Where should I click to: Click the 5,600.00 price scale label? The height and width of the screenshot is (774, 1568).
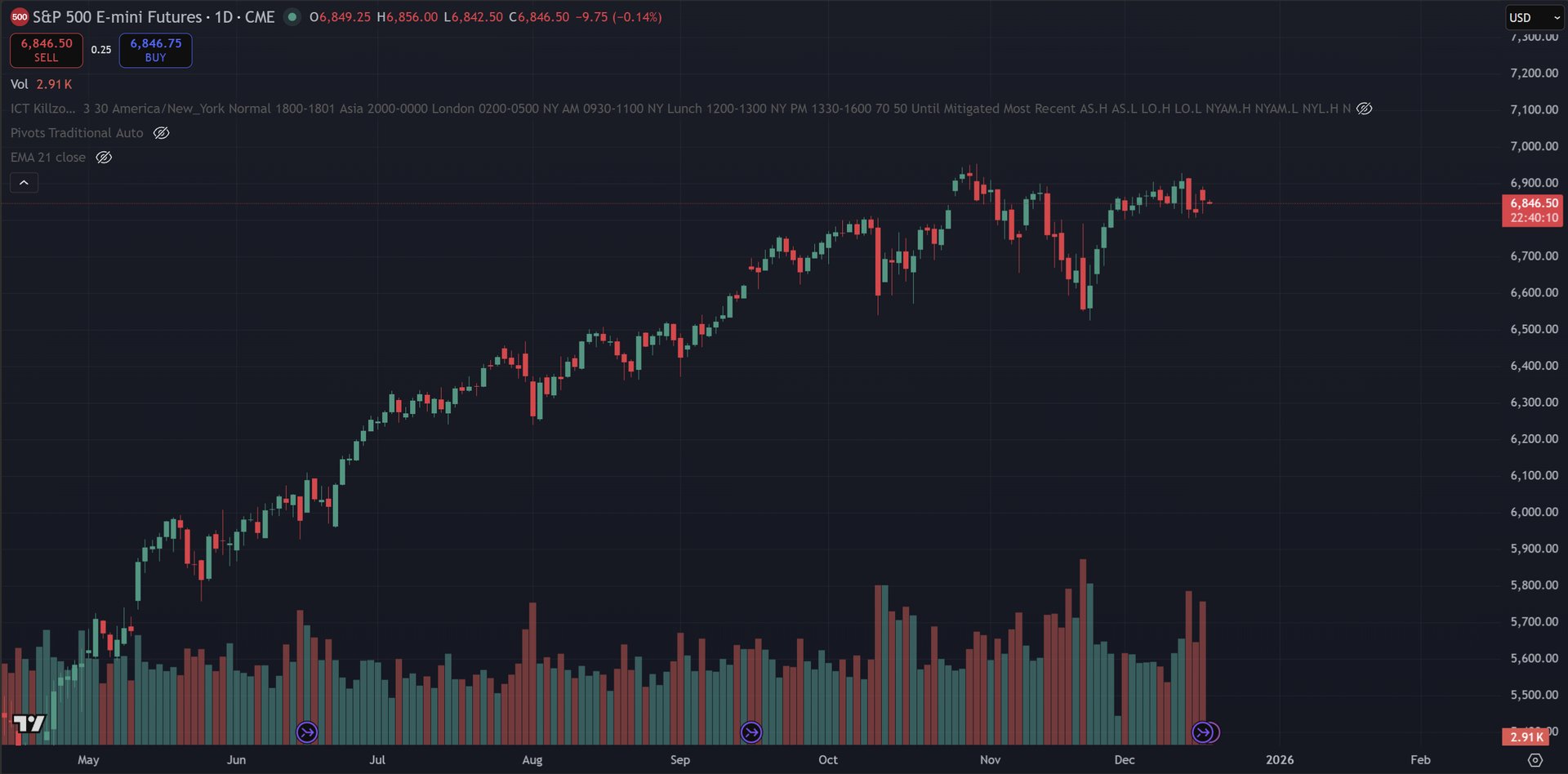tap(1534, 658)
